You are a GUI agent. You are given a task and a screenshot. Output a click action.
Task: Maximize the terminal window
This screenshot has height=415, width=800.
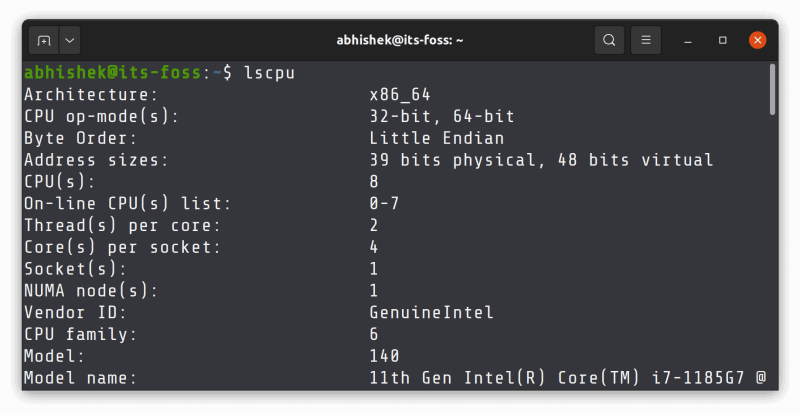coord(723,41)
